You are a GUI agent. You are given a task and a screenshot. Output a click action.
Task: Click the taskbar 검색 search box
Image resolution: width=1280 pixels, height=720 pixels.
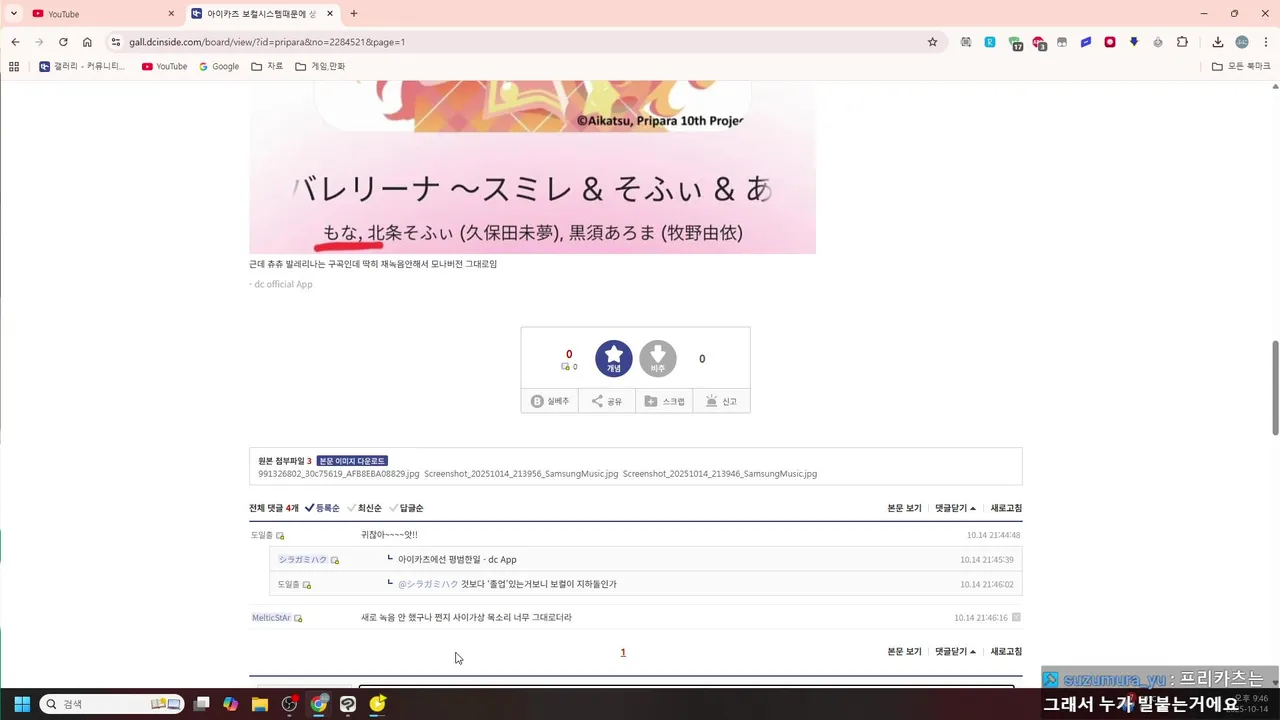point(112,704)
